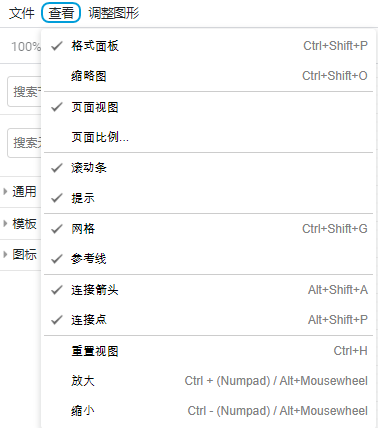Open the 文件 menu
Screen dimensions: 378x428
point(22,13)
